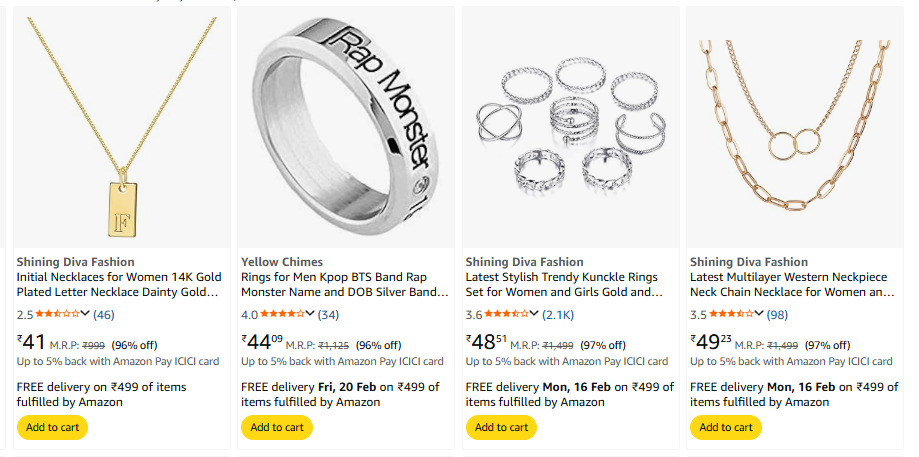This screenshot has height=457, width=919.
Task: Add the Multilayer Neckpiece to cart
Action: (726, 427)
